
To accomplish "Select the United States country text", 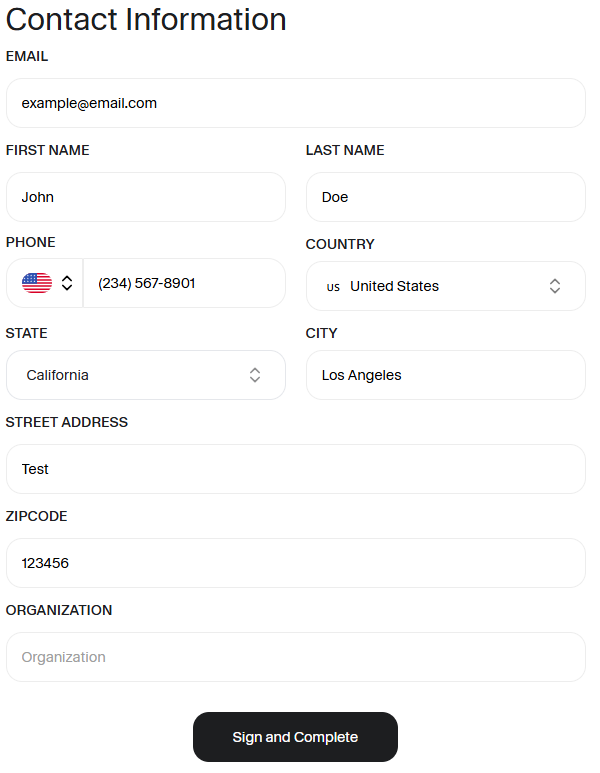I will (x=394, y=286).
